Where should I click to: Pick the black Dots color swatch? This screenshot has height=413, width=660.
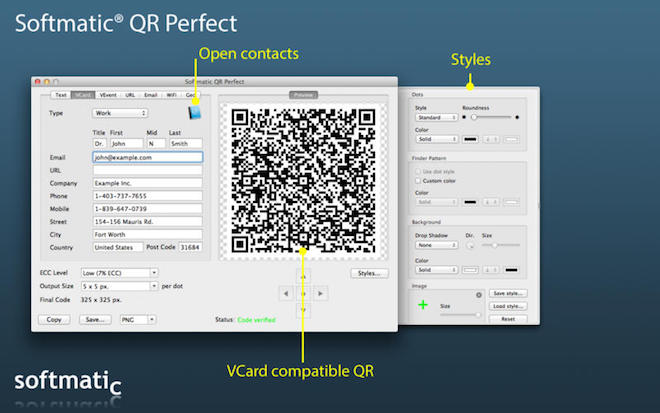(x=470, y=139)
